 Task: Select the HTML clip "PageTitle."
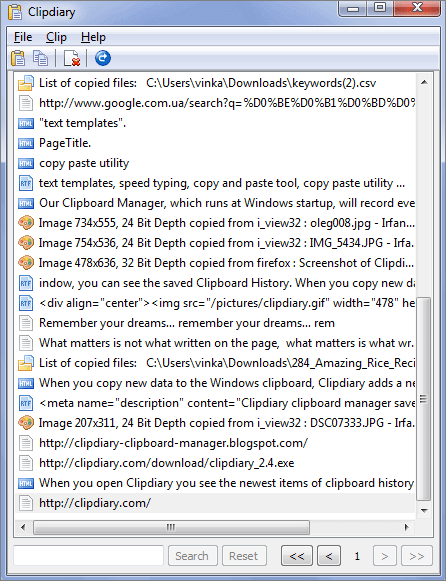click(216, 143)
